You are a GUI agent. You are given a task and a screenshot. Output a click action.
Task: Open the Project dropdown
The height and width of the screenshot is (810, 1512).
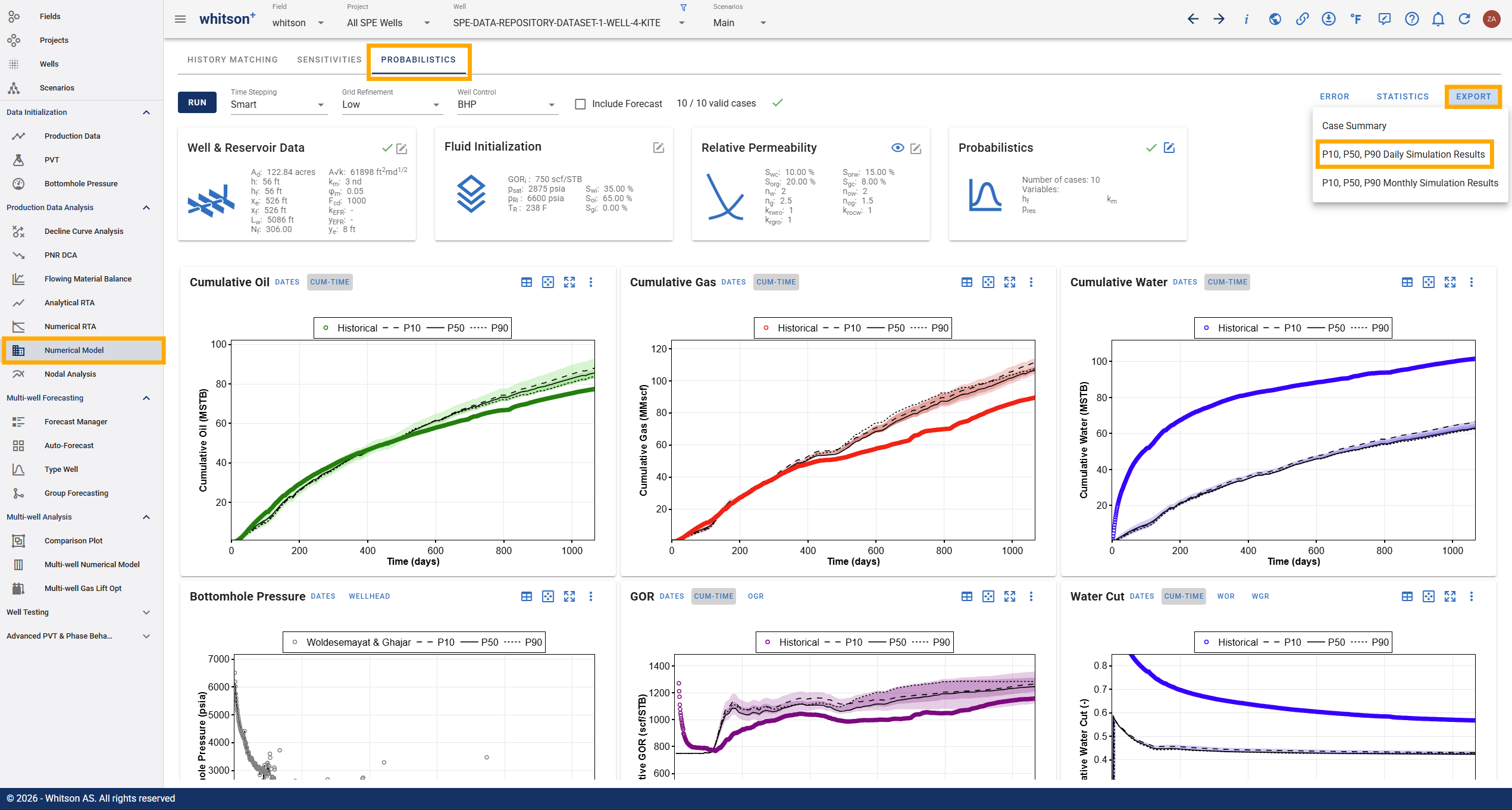[389, 23]
